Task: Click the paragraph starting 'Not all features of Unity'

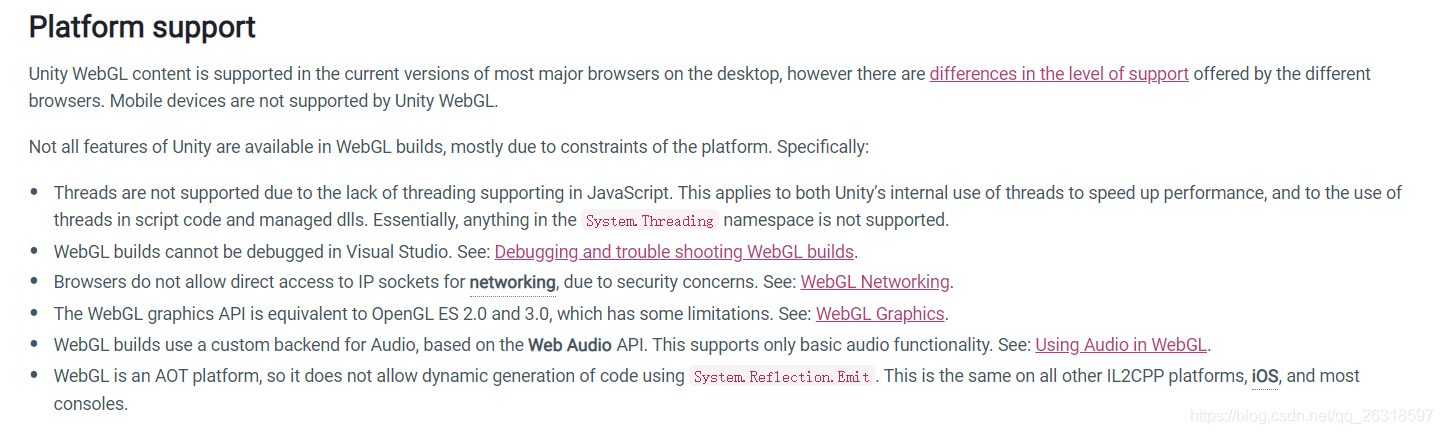Action: coord(449,147)
